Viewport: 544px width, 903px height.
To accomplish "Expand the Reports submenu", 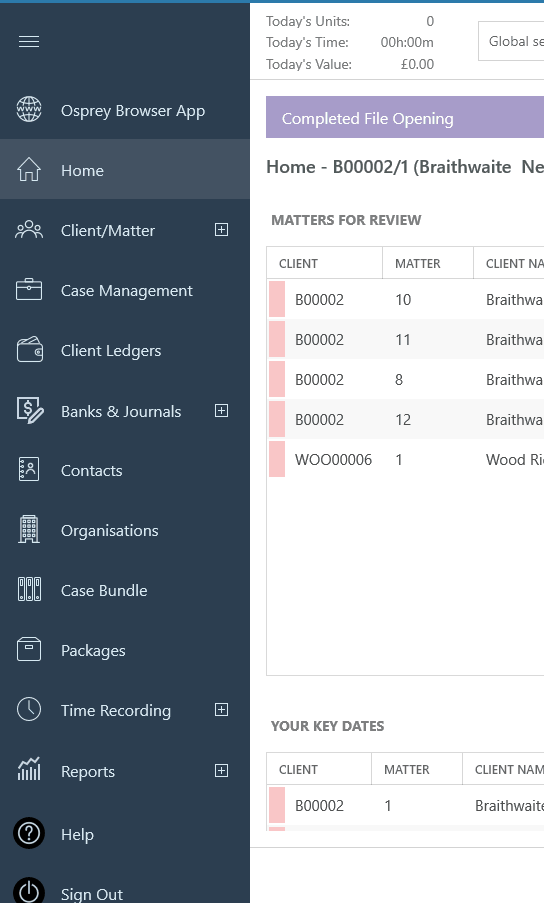I will [x=221, y=771].
